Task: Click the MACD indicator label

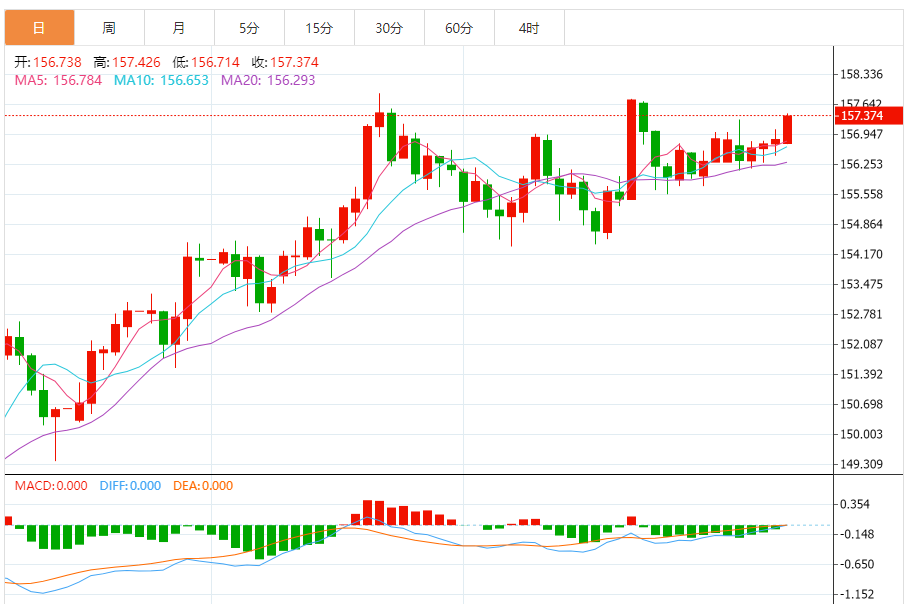Action: [x=52, y=486]
